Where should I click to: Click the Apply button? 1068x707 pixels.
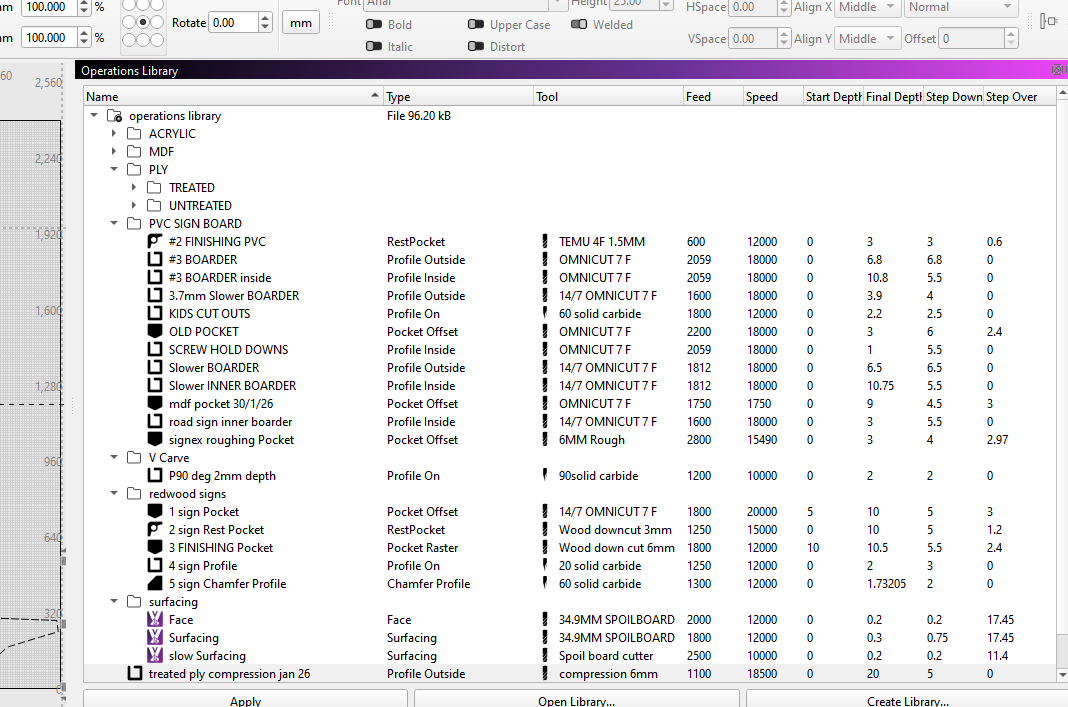245,700
